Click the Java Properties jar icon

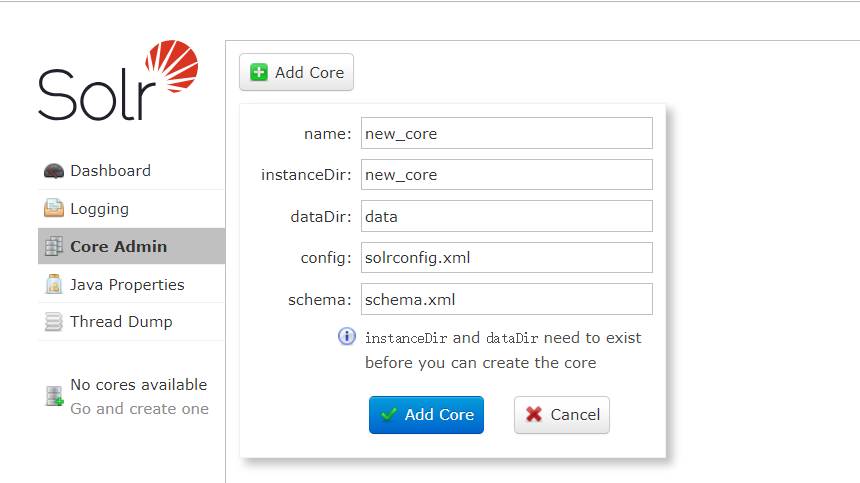click(54, 285)
